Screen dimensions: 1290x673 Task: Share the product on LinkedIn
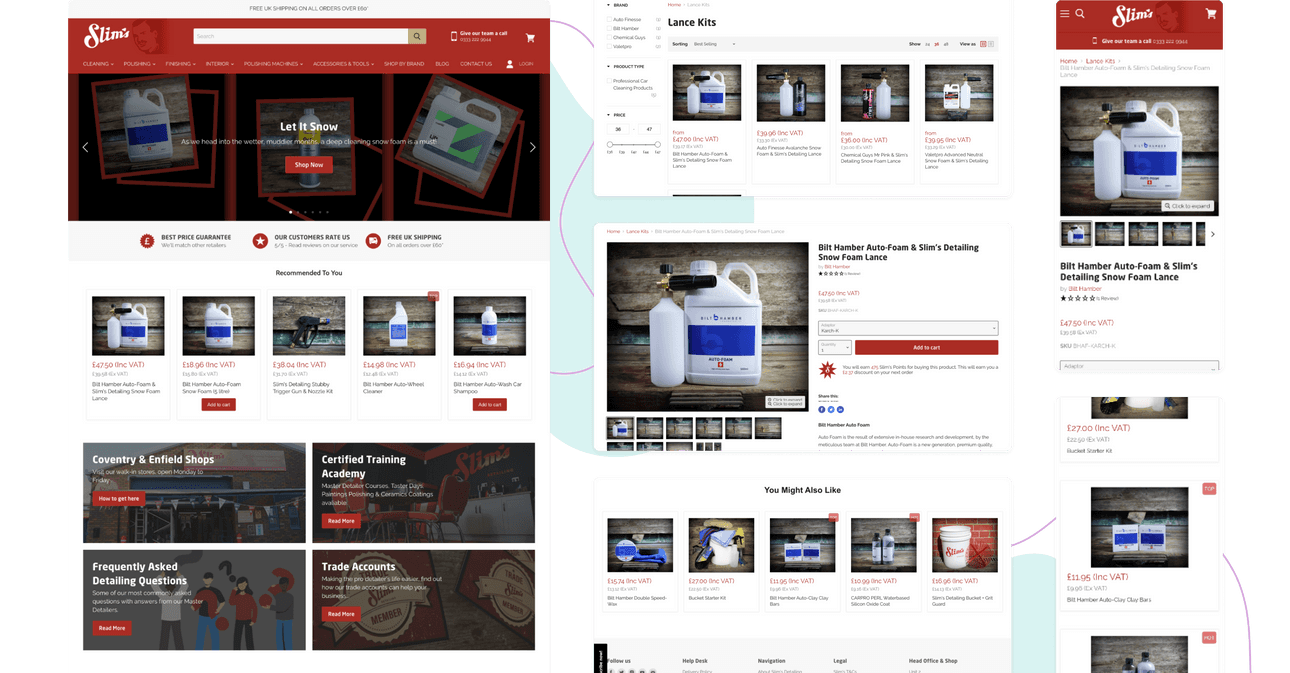pyautogui.click(x=840, y=409)
